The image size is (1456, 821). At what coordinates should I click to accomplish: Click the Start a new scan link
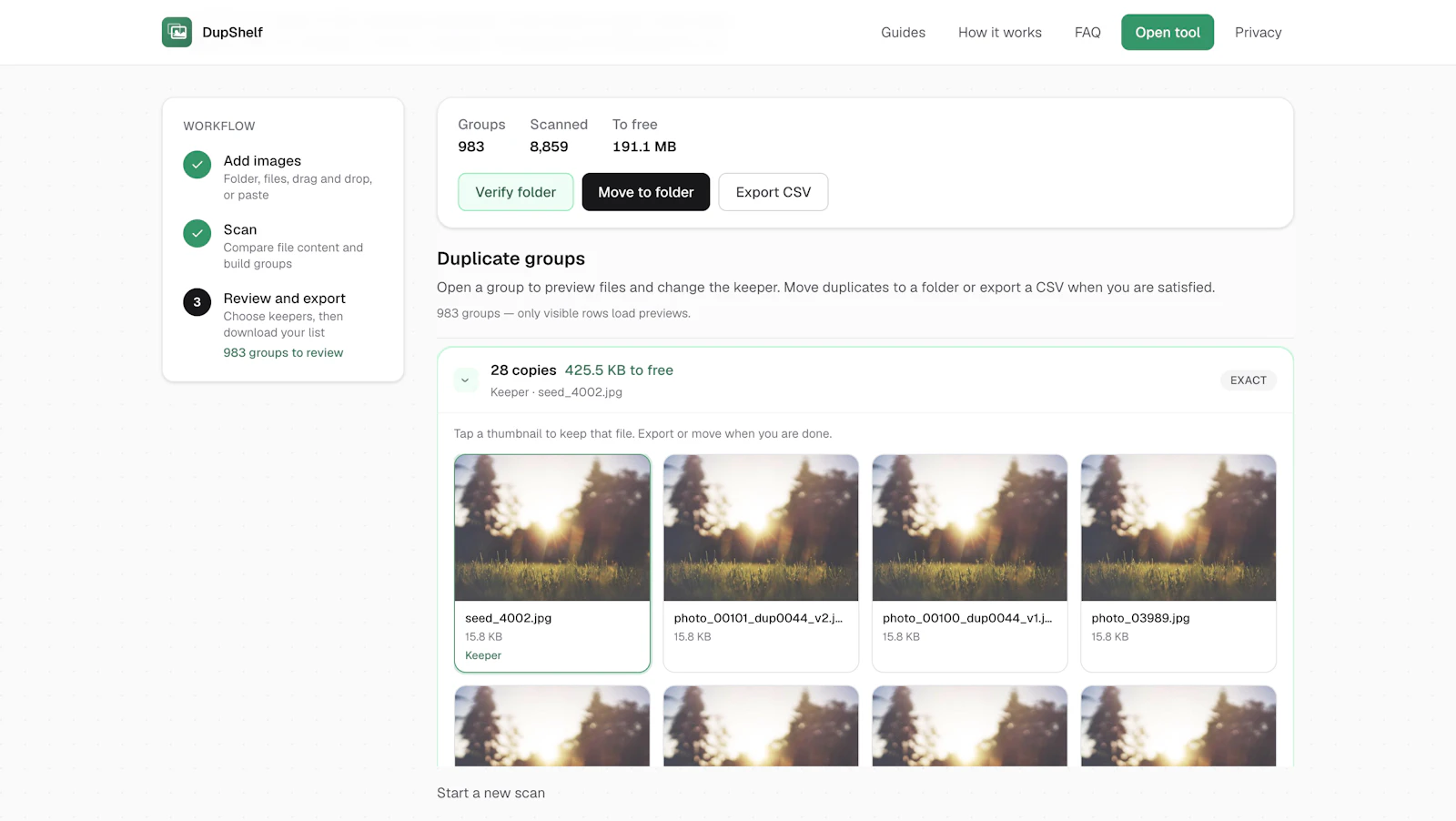click(x=490, y=793)
